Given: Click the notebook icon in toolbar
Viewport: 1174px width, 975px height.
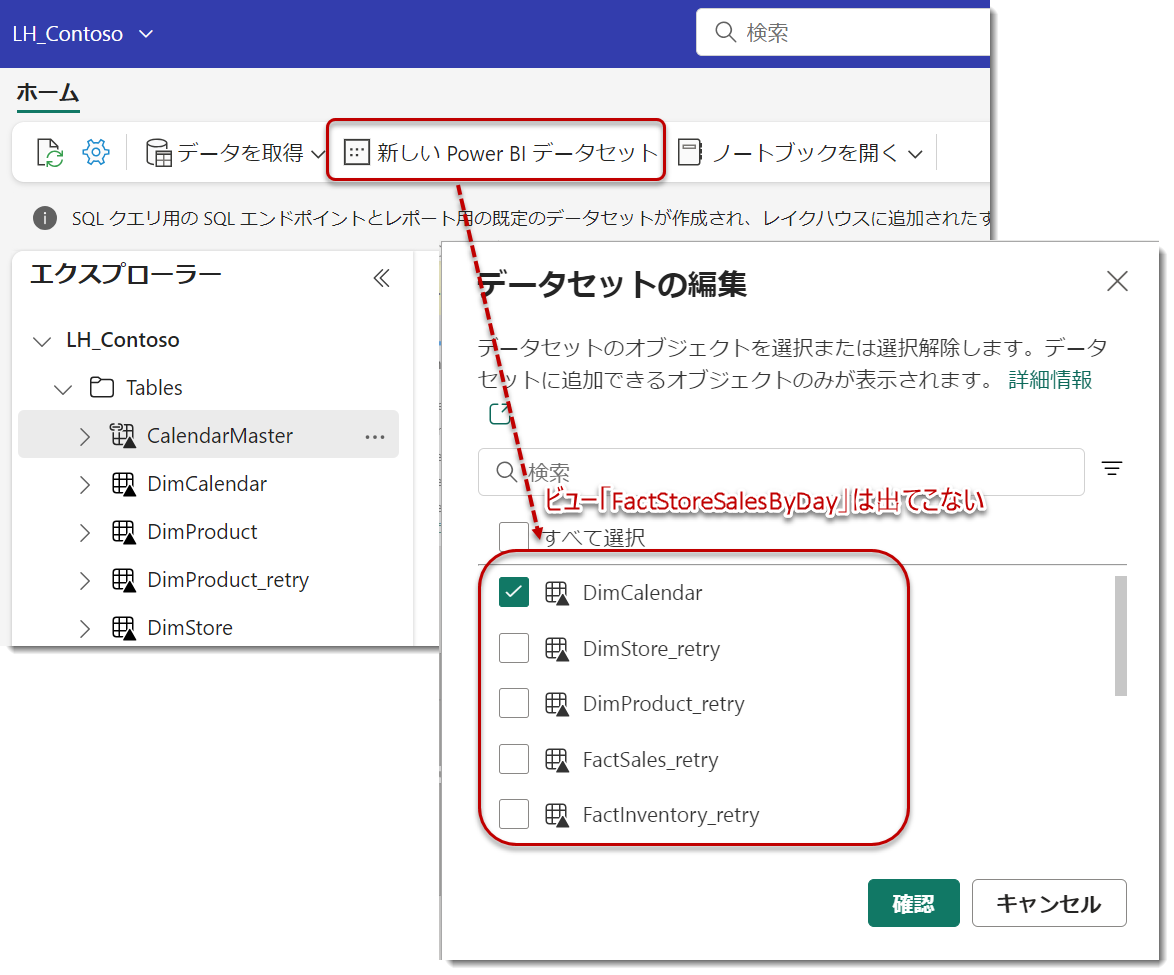Looking at the screenshot, I should [690, 152].
